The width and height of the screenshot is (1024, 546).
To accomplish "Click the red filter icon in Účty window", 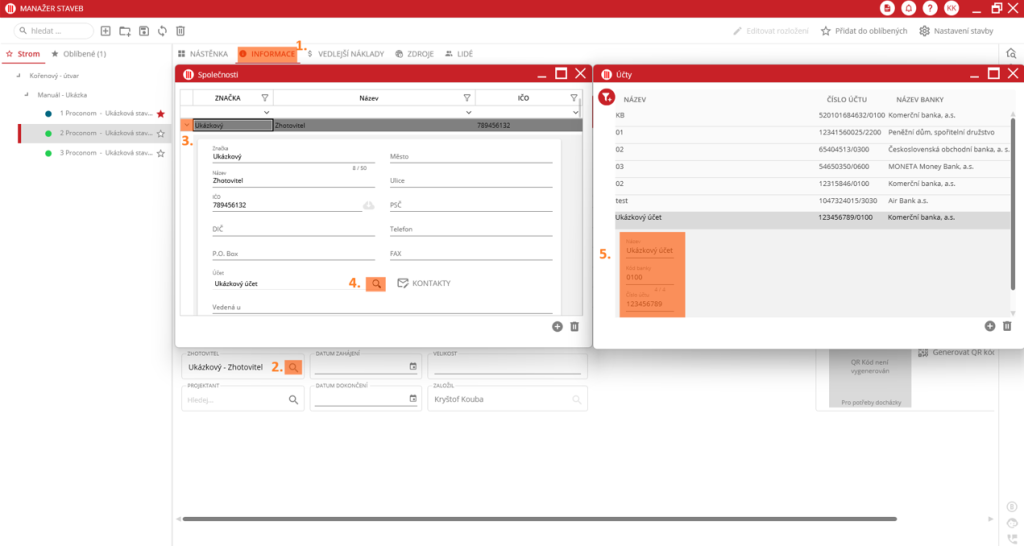I will (x=606, y=98).
